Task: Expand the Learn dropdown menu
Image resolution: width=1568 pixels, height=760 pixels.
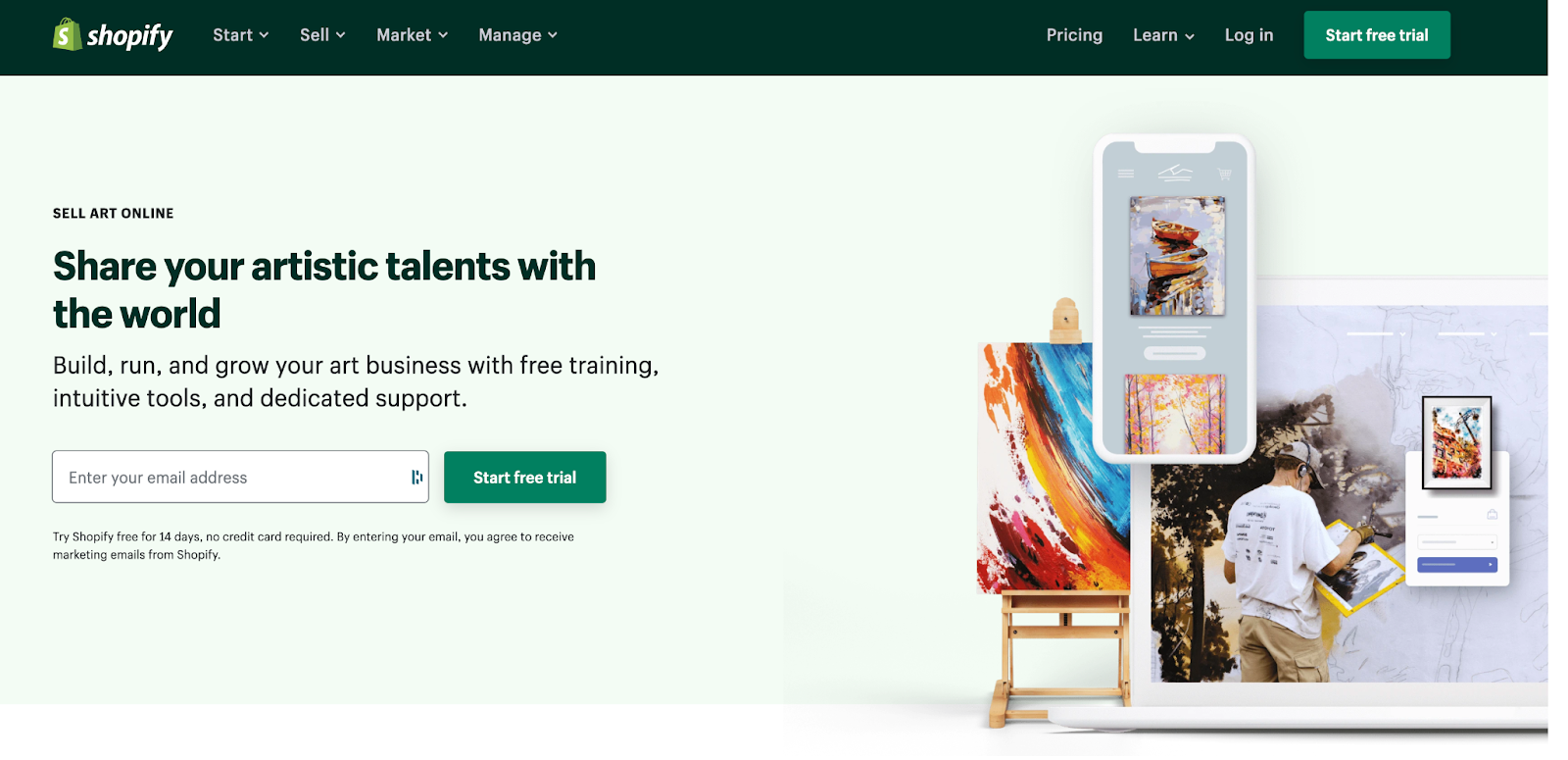Action: coord(1163,35)
